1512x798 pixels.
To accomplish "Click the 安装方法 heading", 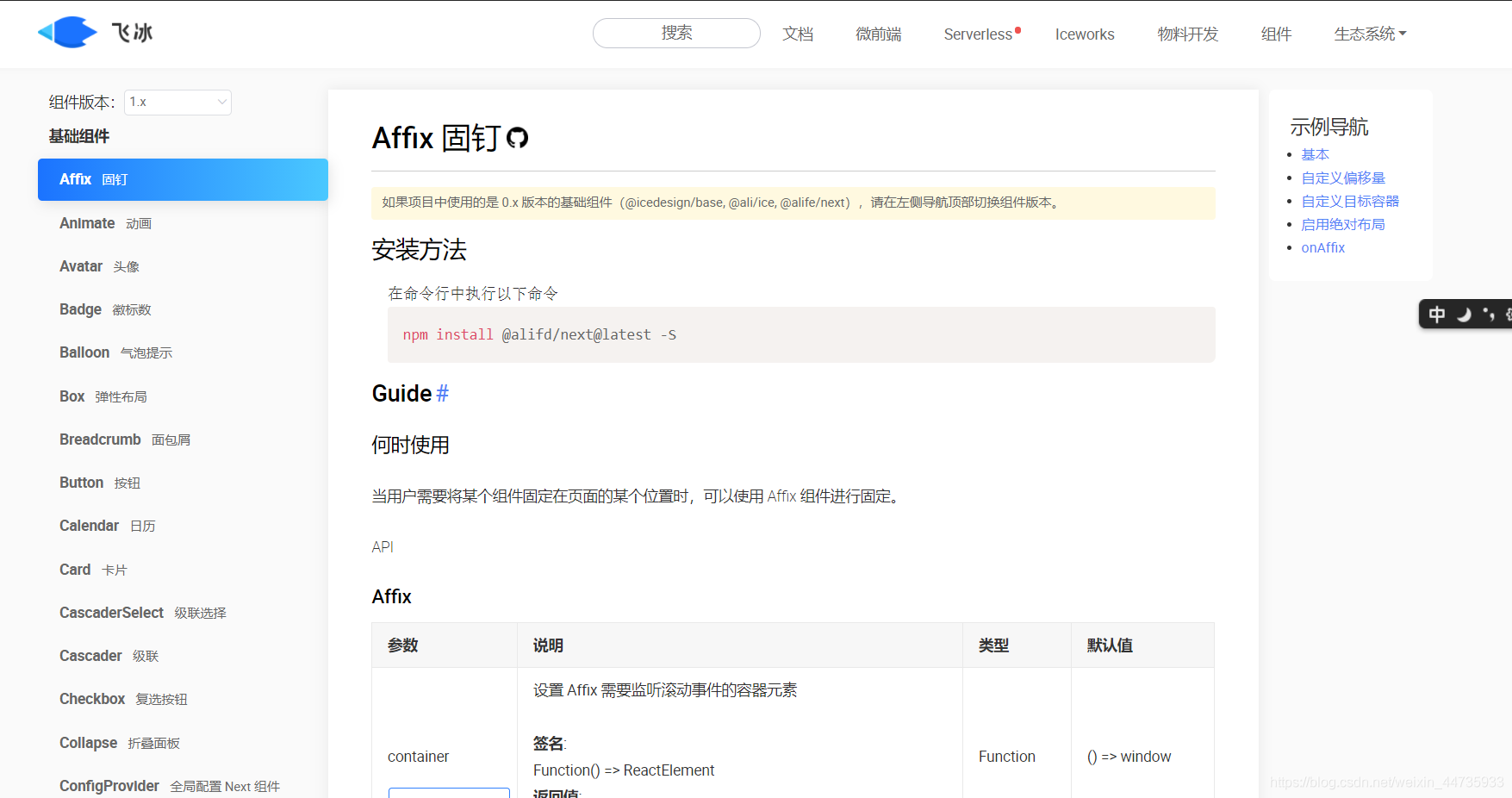I will 419,250.
